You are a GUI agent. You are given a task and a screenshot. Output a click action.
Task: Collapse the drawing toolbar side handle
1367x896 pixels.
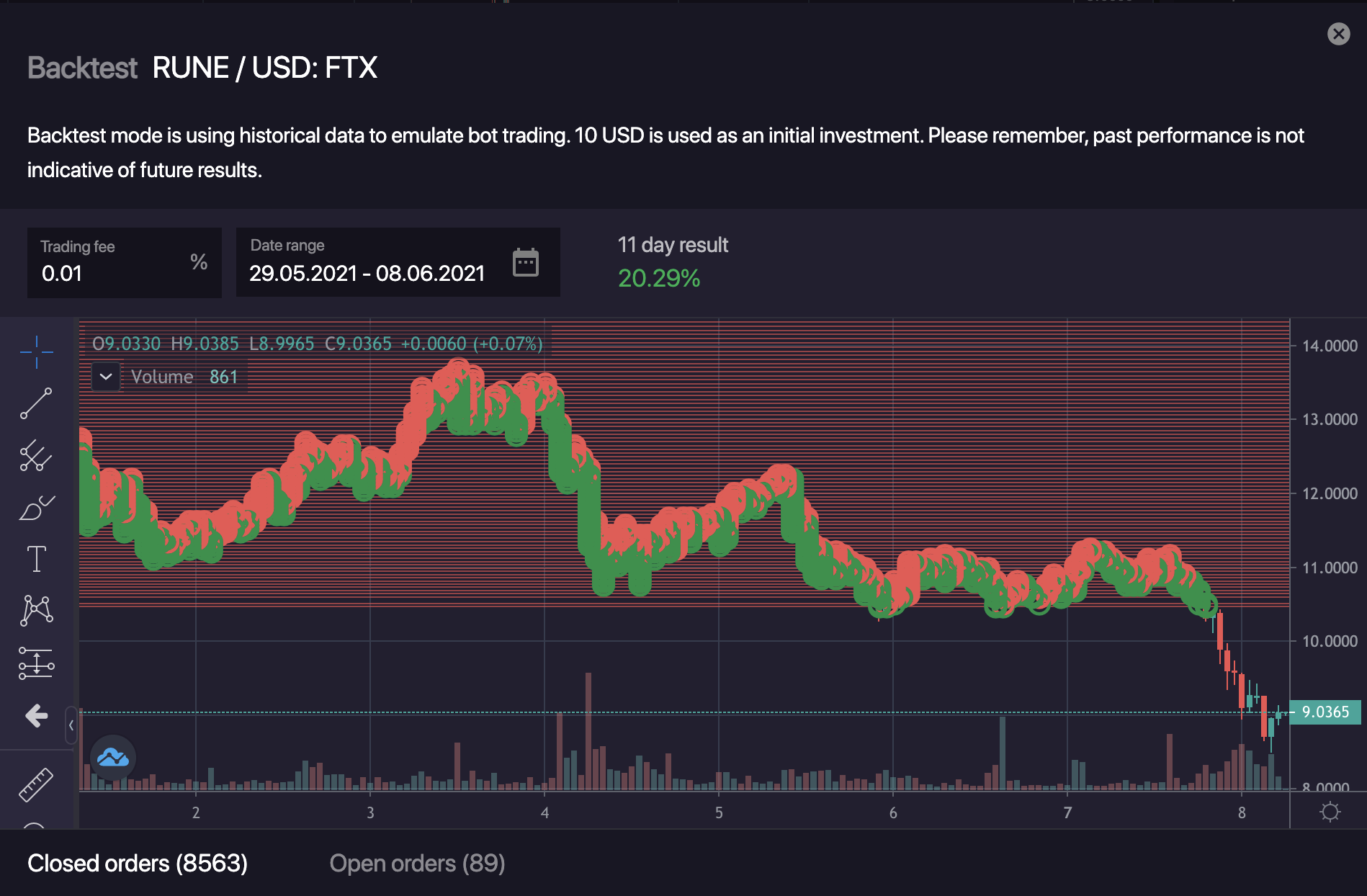click(x=71, y=725)
